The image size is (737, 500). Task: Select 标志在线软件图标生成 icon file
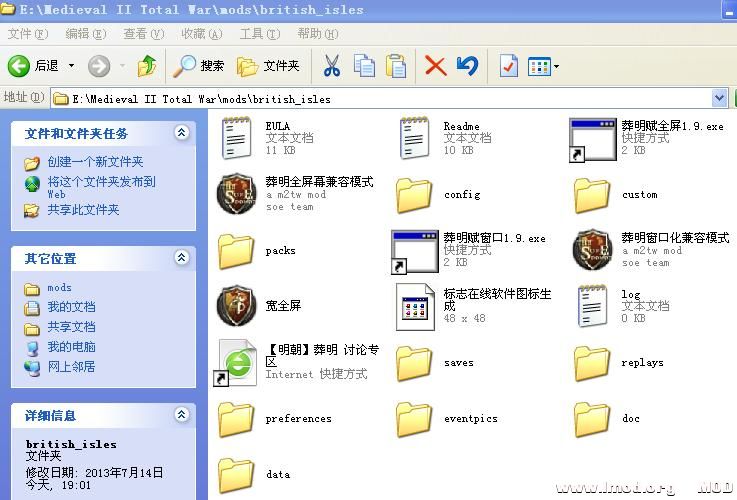pyautogui.click(x=415, y=307)
